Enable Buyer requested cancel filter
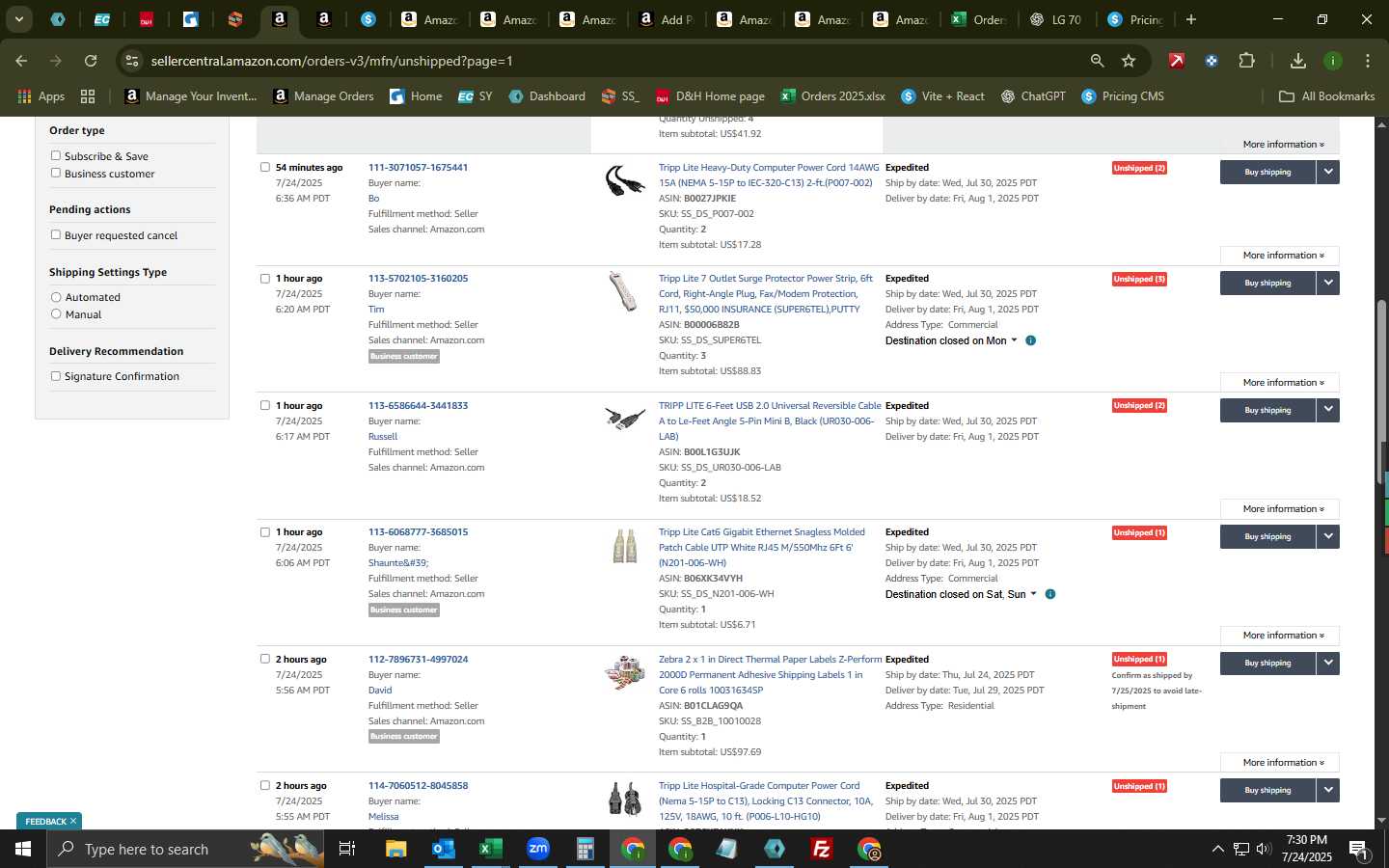This screenshot has height=868, width=1389. coord(56,234)
